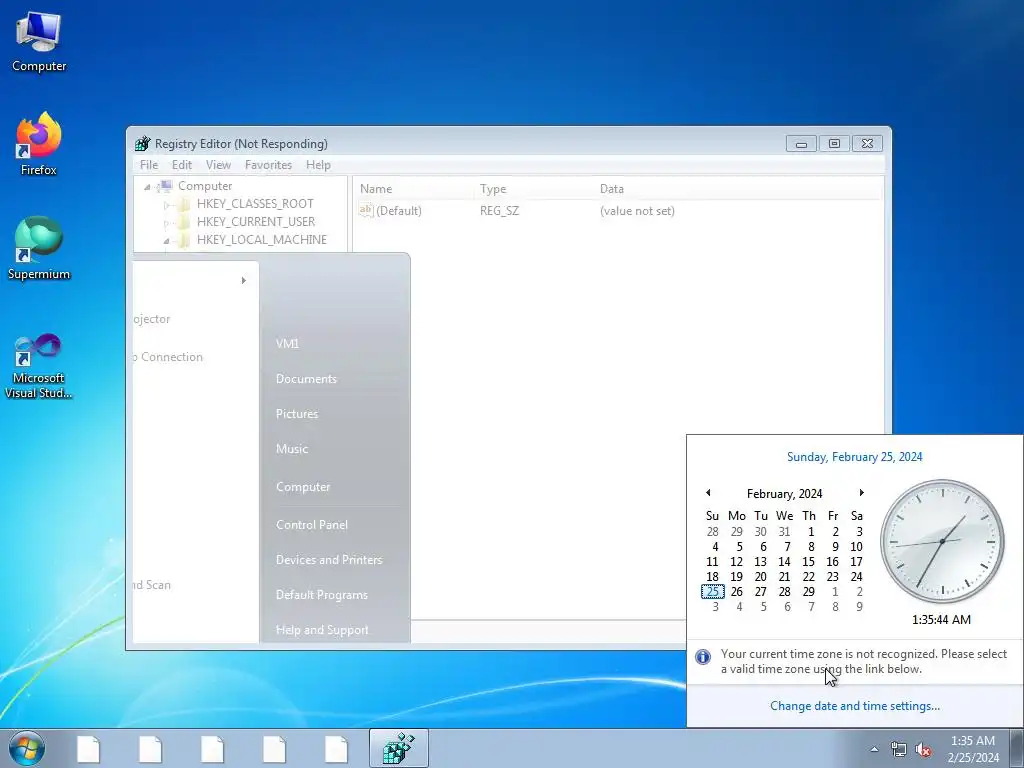The height and width of the screenshot is (768, 1024).
Task: Open Devices and Printers from Start menu
Action: point(329,560)
